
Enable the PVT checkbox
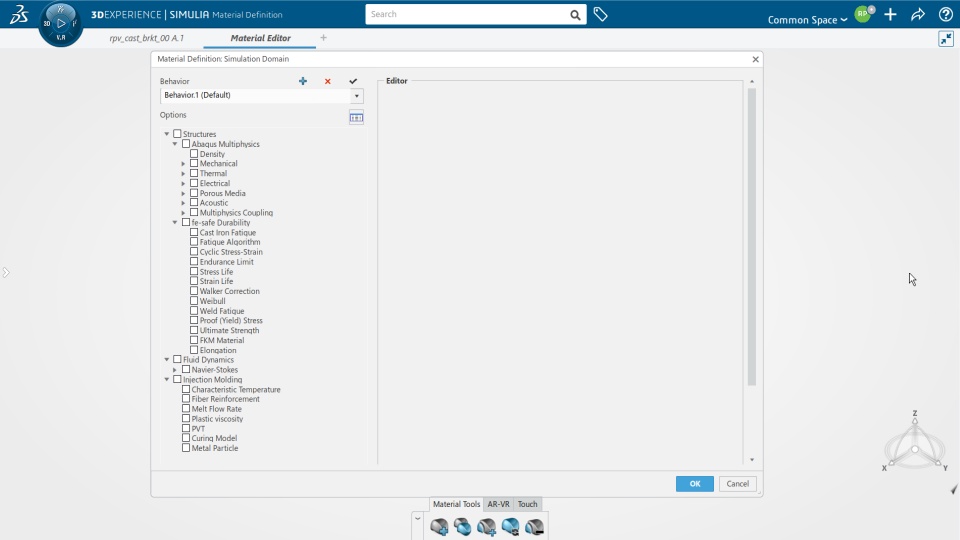186,428
